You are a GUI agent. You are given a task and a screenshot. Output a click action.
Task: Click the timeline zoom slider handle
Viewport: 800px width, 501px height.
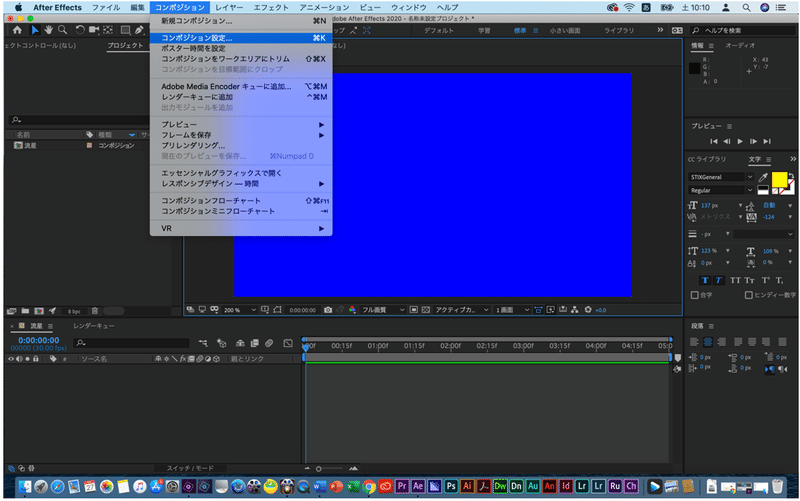tap(318, 469)
